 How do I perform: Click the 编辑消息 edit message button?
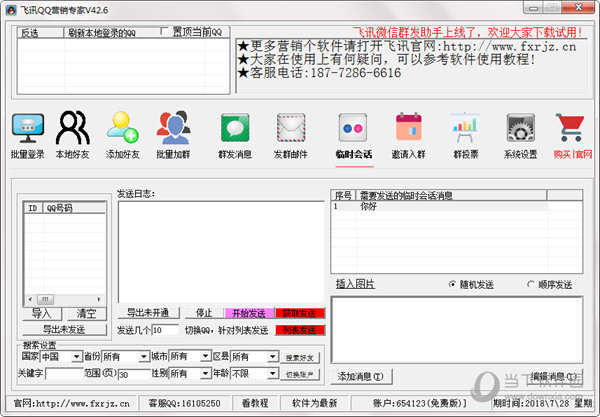[553, 376]
